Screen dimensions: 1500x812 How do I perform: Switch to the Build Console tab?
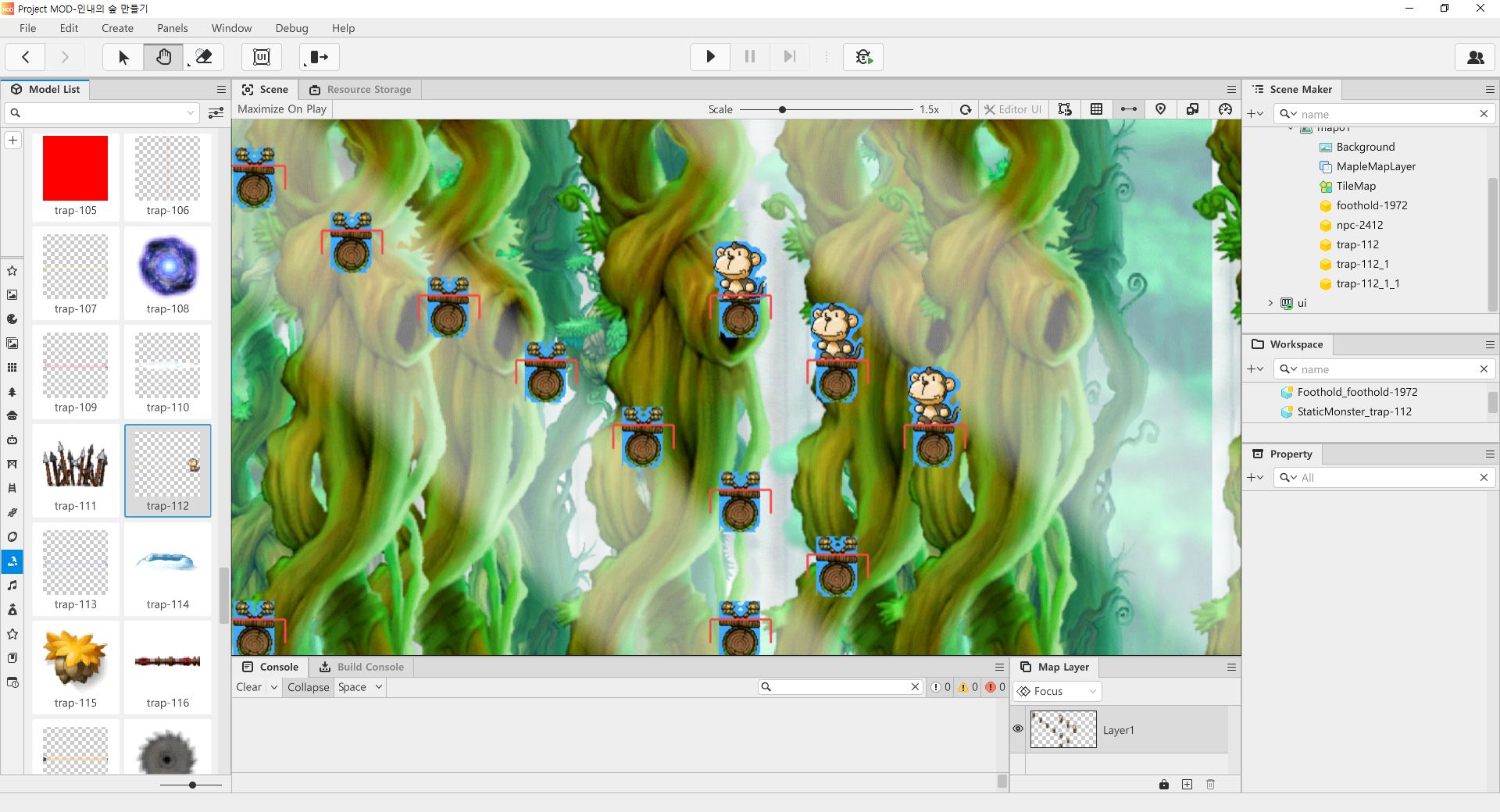pos(362,667)
